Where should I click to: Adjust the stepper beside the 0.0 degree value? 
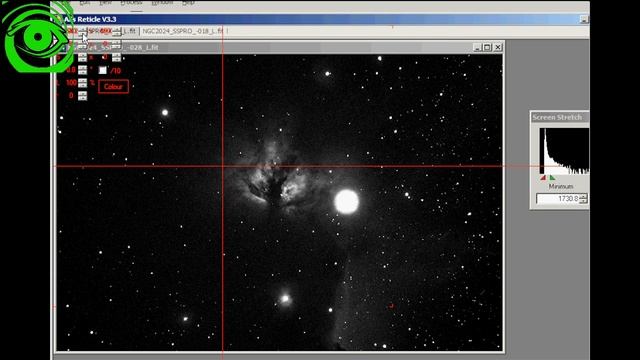pos(82,70)
